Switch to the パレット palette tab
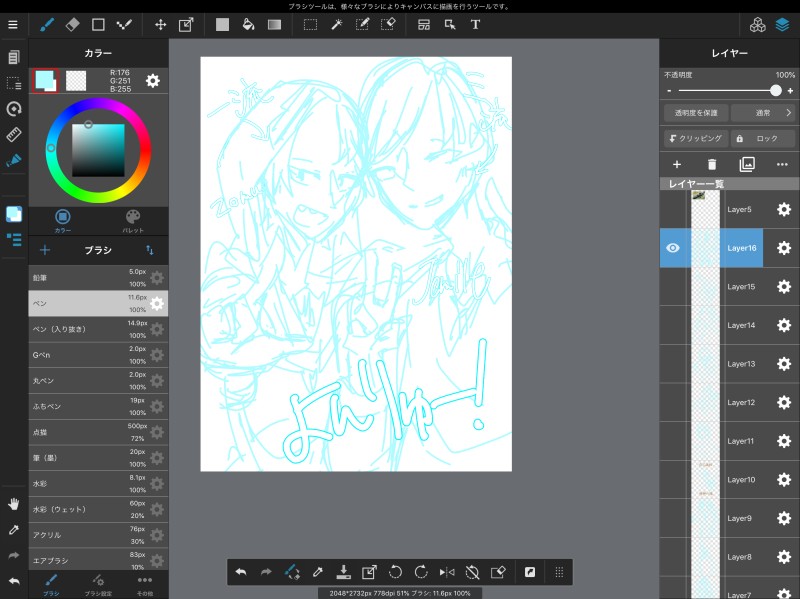This screenshot has height=599, width=800. click(133, 221)
